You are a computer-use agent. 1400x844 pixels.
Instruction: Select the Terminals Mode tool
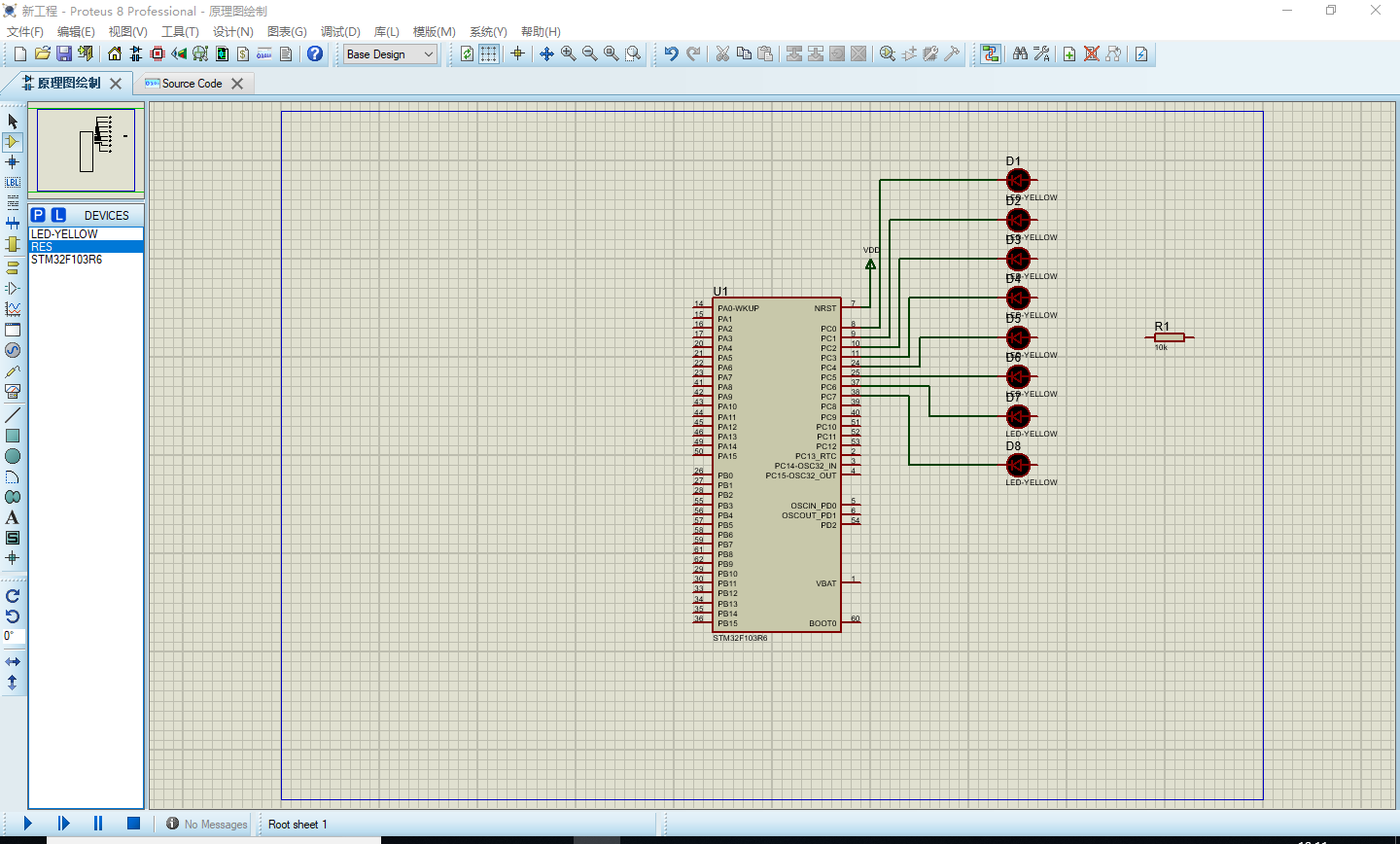pyautogui.click(x=13, y=266)
